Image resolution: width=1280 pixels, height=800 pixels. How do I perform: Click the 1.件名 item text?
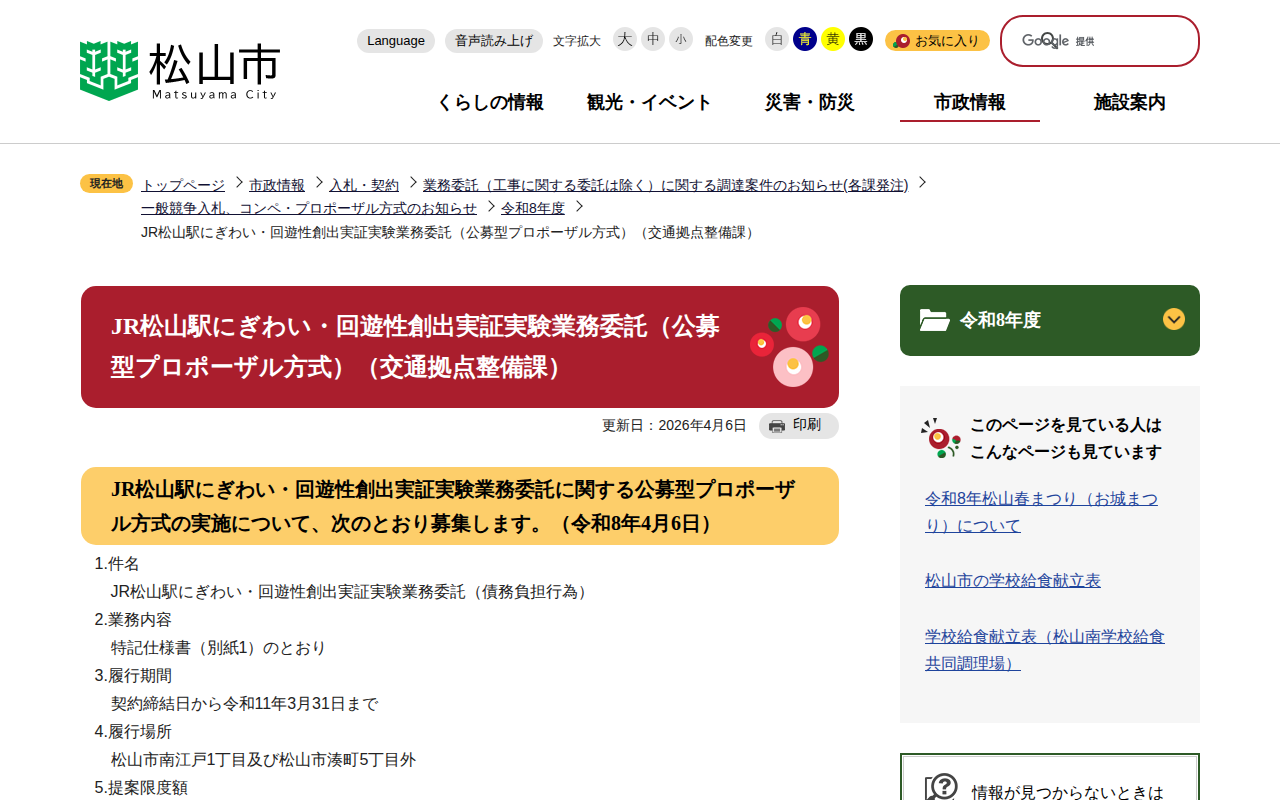[x=117, y=564]
